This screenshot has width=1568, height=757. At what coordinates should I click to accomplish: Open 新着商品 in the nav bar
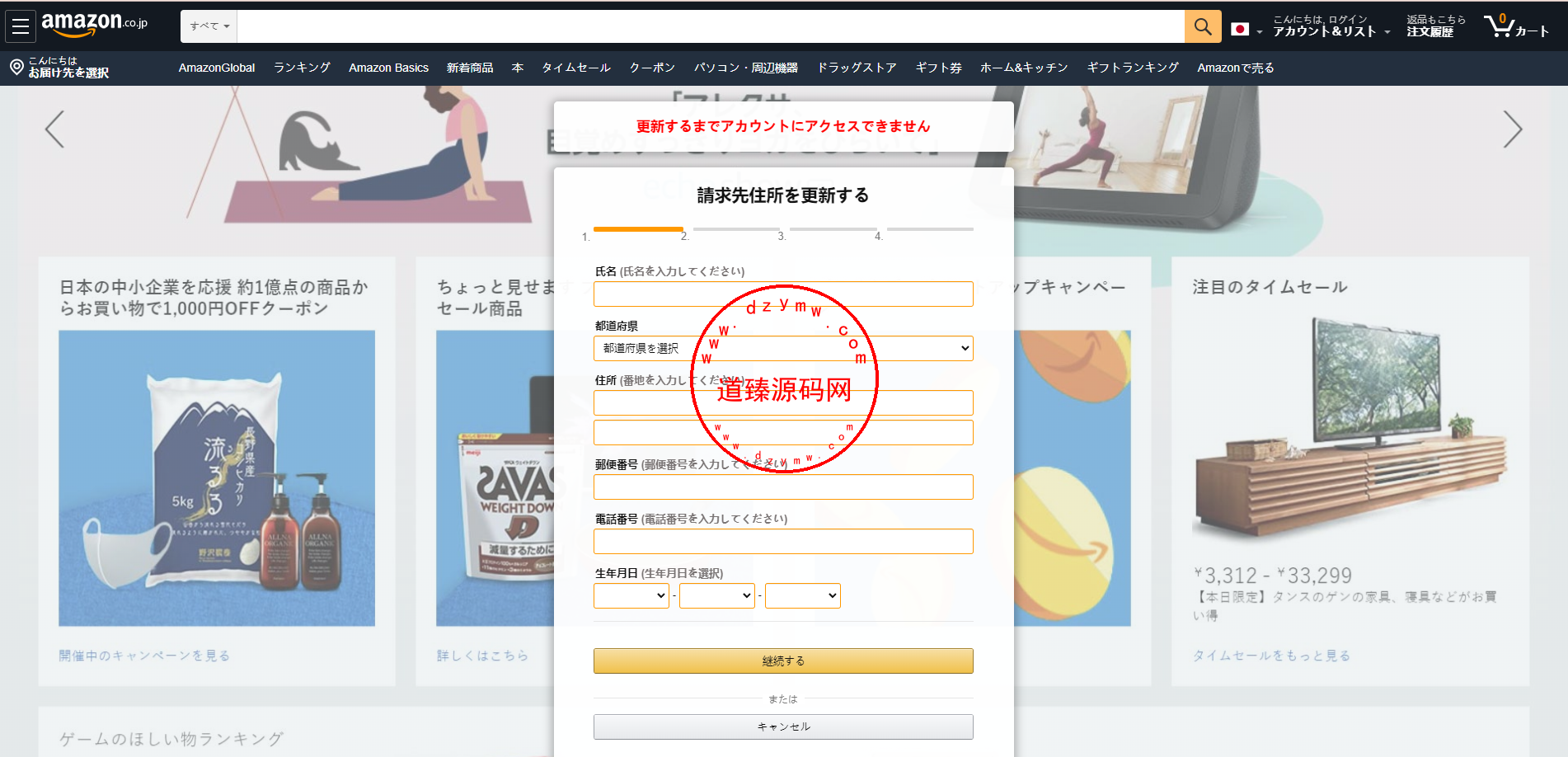[470, 68]
